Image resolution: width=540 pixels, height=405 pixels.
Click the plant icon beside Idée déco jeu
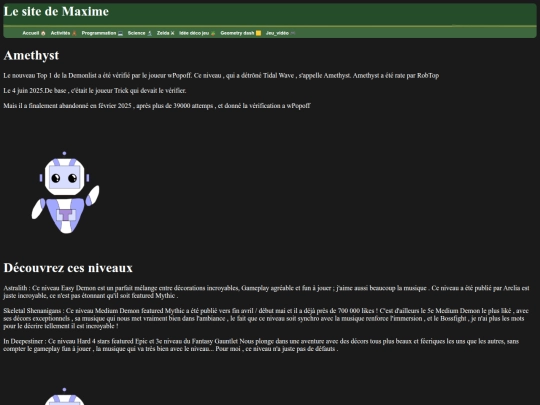(x=213, y=33)
